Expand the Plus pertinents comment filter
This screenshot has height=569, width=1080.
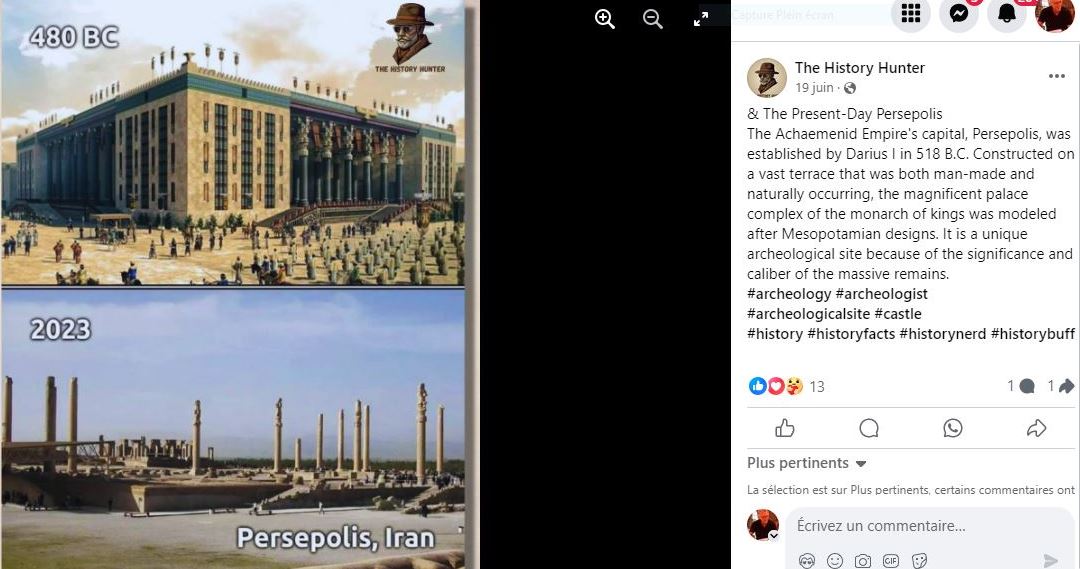click(x=807, y=463)
